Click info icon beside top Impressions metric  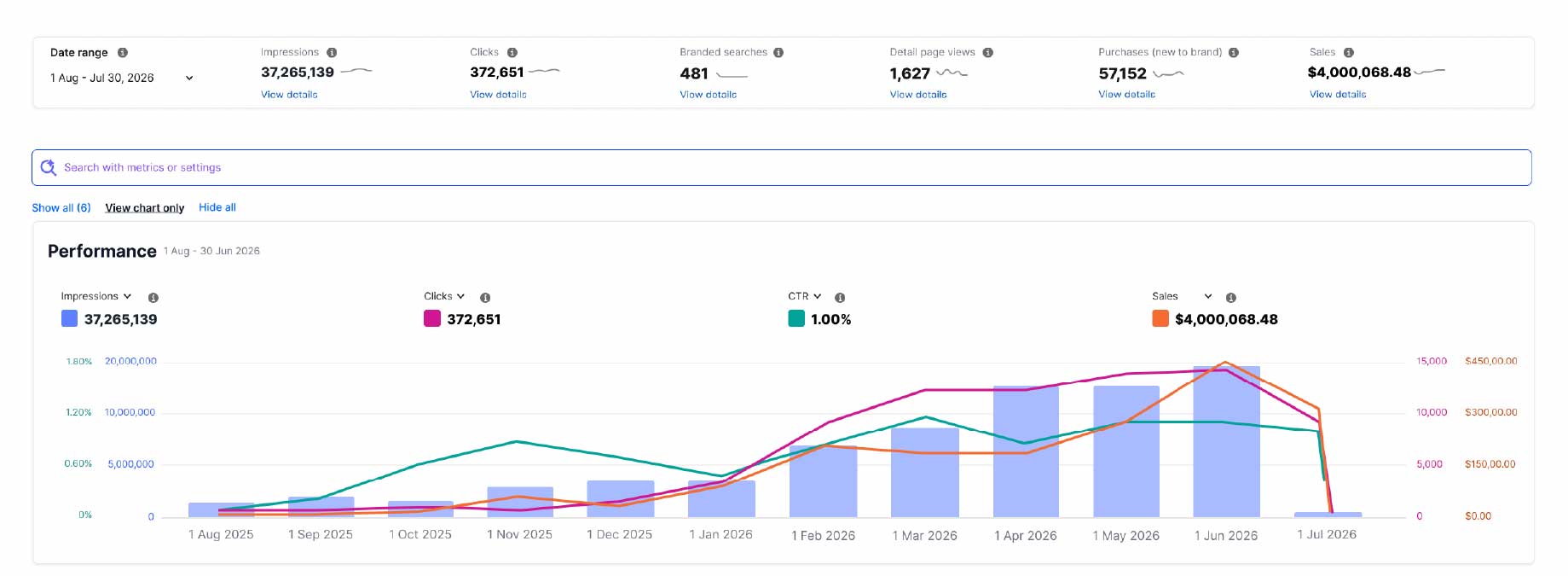(332, 52)
